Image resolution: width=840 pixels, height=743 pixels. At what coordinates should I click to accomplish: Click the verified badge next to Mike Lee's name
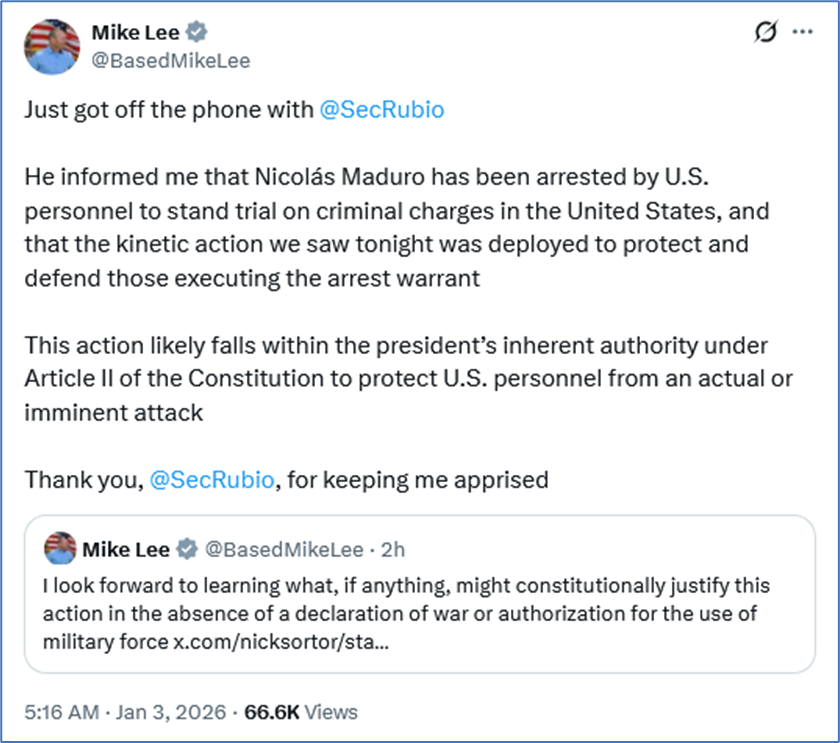[x=192, y=33]
